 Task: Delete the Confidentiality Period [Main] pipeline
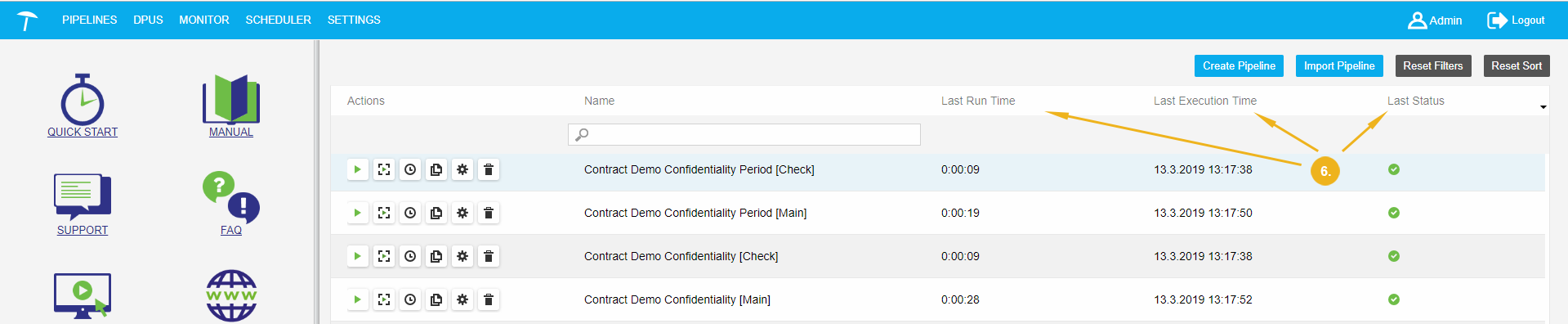(x=489, y=213)
